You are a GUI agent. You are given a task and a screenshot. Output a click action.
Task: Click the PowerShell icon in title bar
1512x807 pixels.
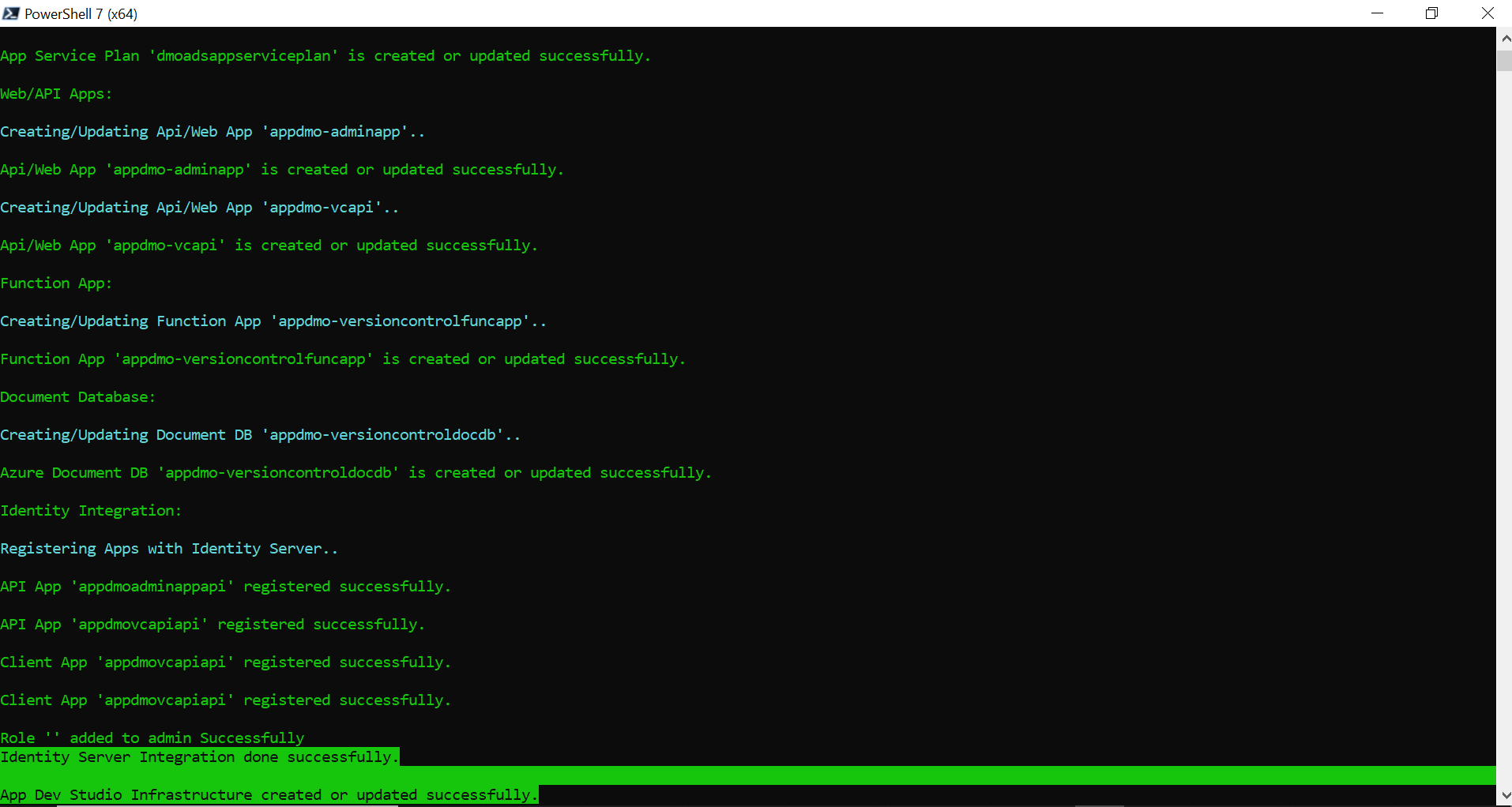(x=11, y=13)
